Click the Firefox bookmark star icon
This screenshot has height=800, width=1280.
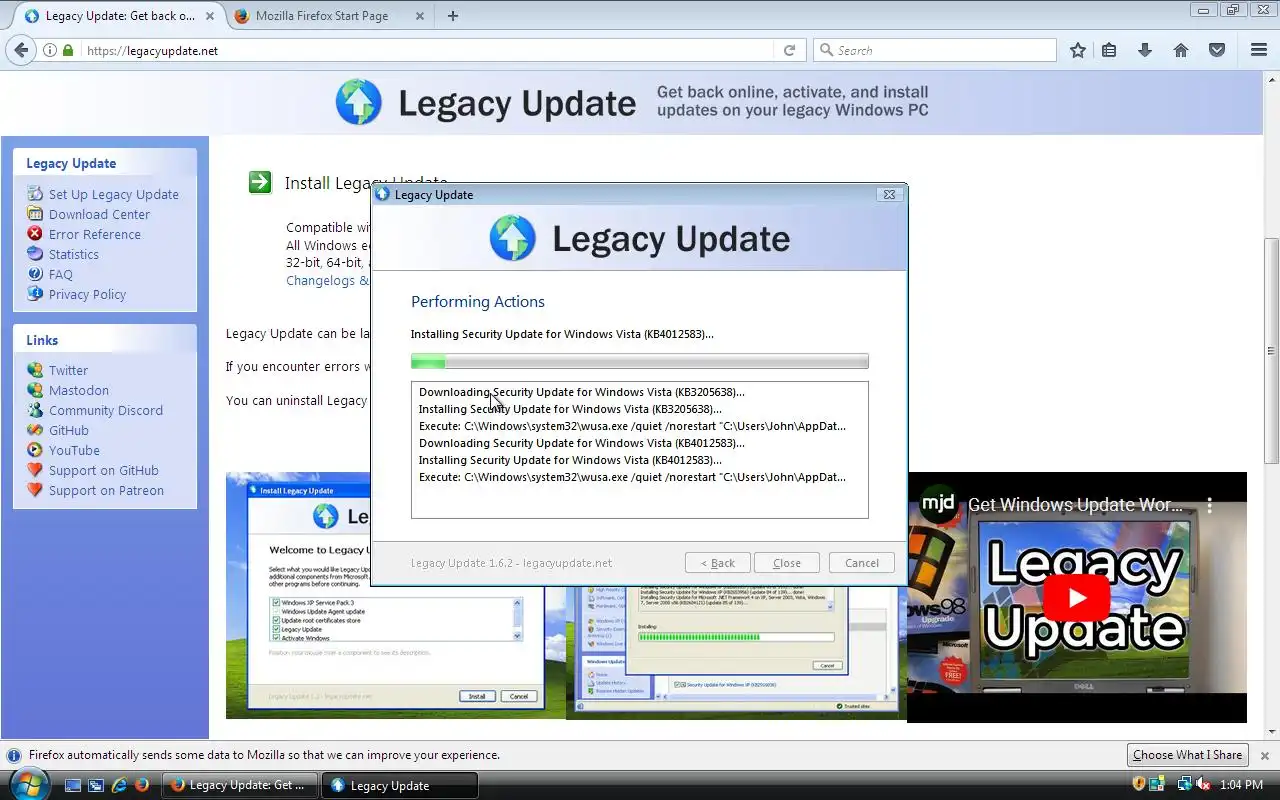click(1078, 50)
